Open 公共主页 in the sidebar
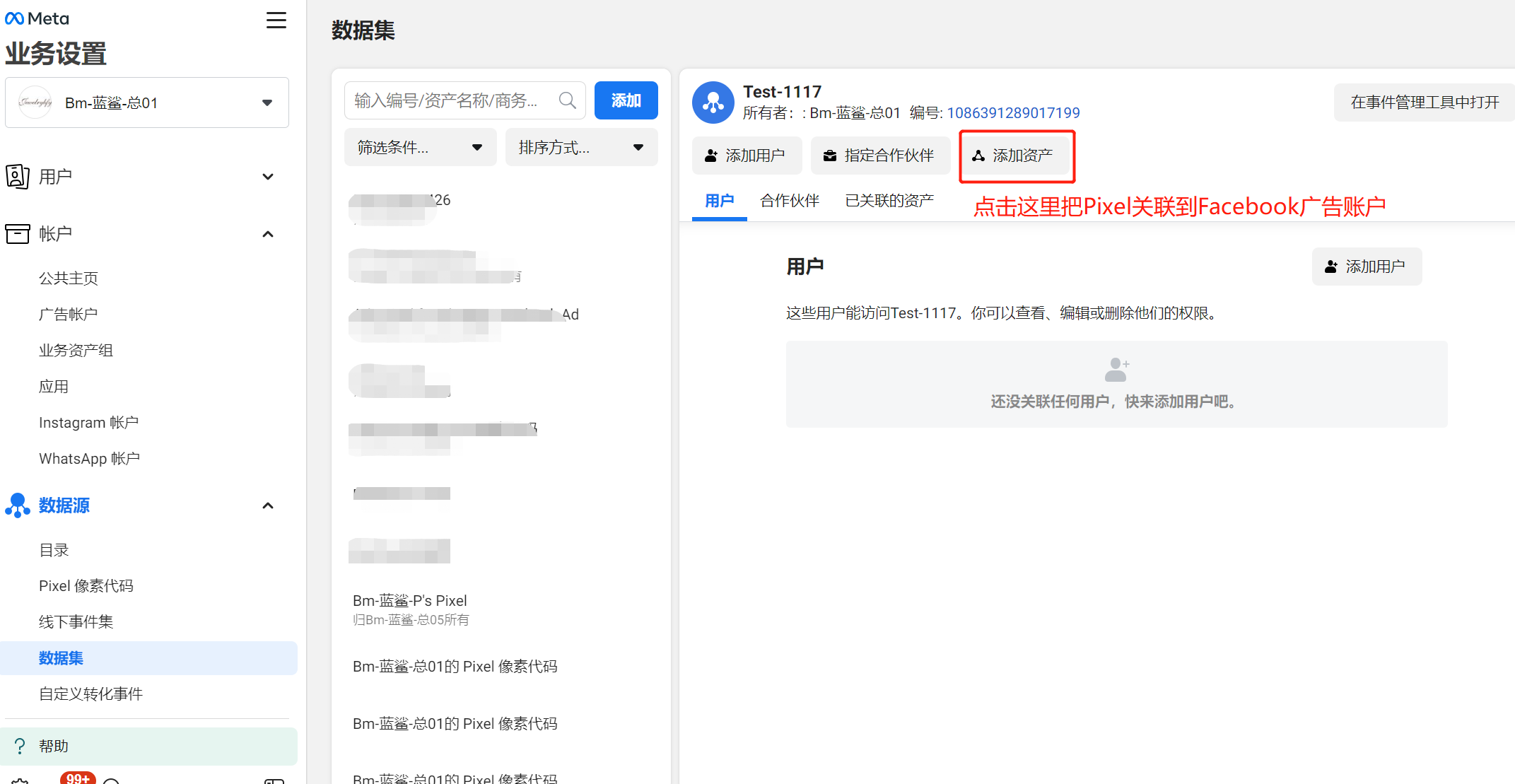Viewport: 1515px width, 784px height. [69, 278]
